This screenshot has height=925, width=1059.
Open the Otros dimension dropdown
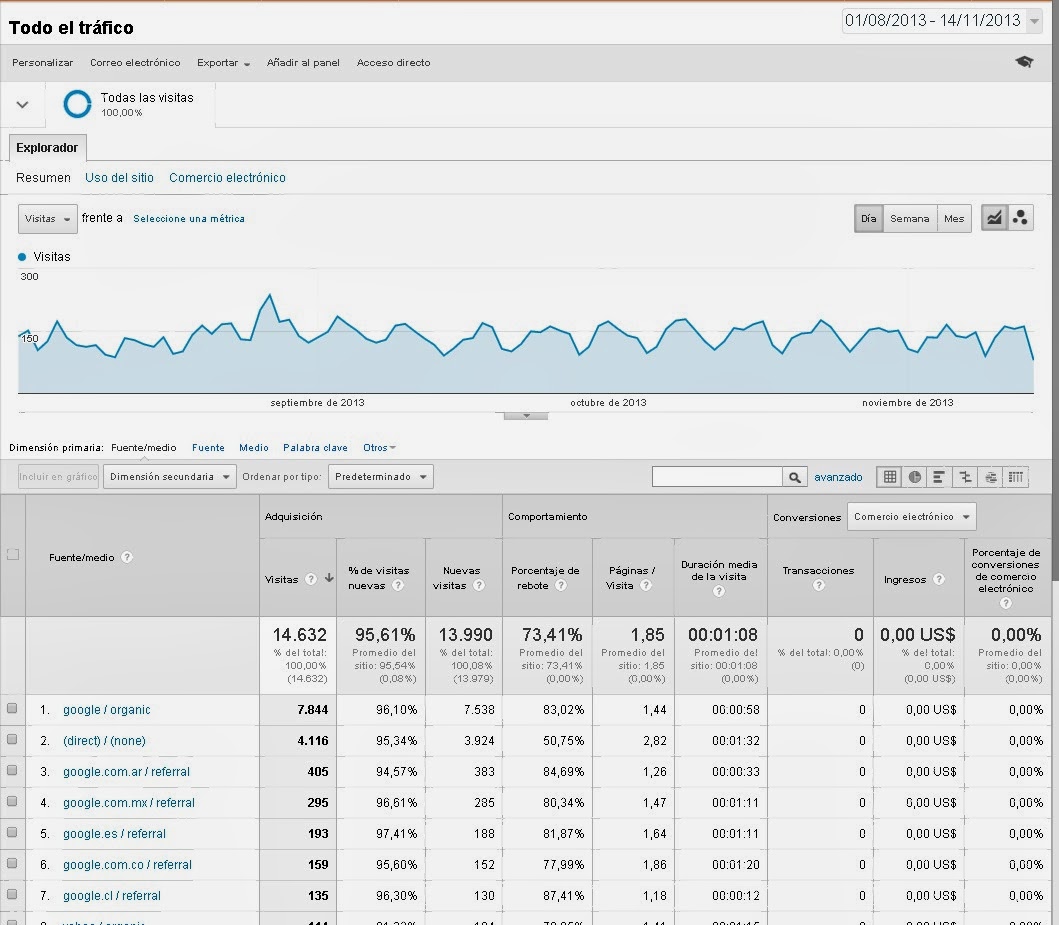pyautogui.click(x=379, y=448)
